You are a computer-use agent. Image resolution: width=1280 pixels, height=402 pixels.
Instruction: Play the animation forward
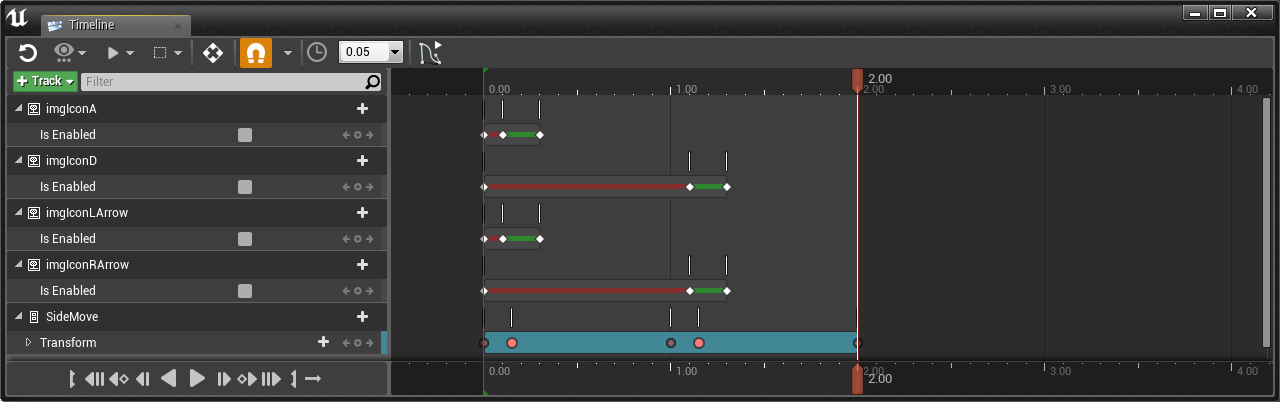(x=197, y=379)
